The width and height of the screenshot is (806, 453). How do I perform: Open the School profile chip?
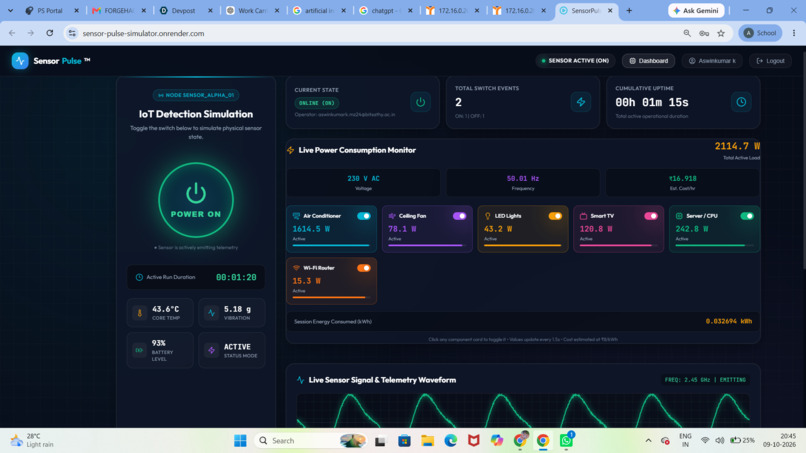click(x=760, y=33)
